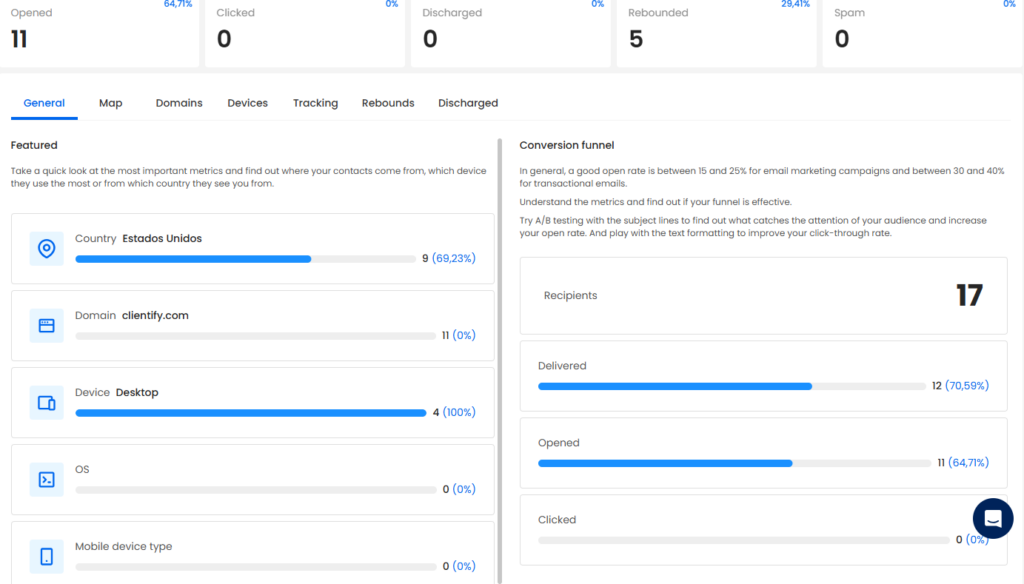This screenshot has height=584, width=1024.
Task: Switch to the General tab
Action: [44, 103]
